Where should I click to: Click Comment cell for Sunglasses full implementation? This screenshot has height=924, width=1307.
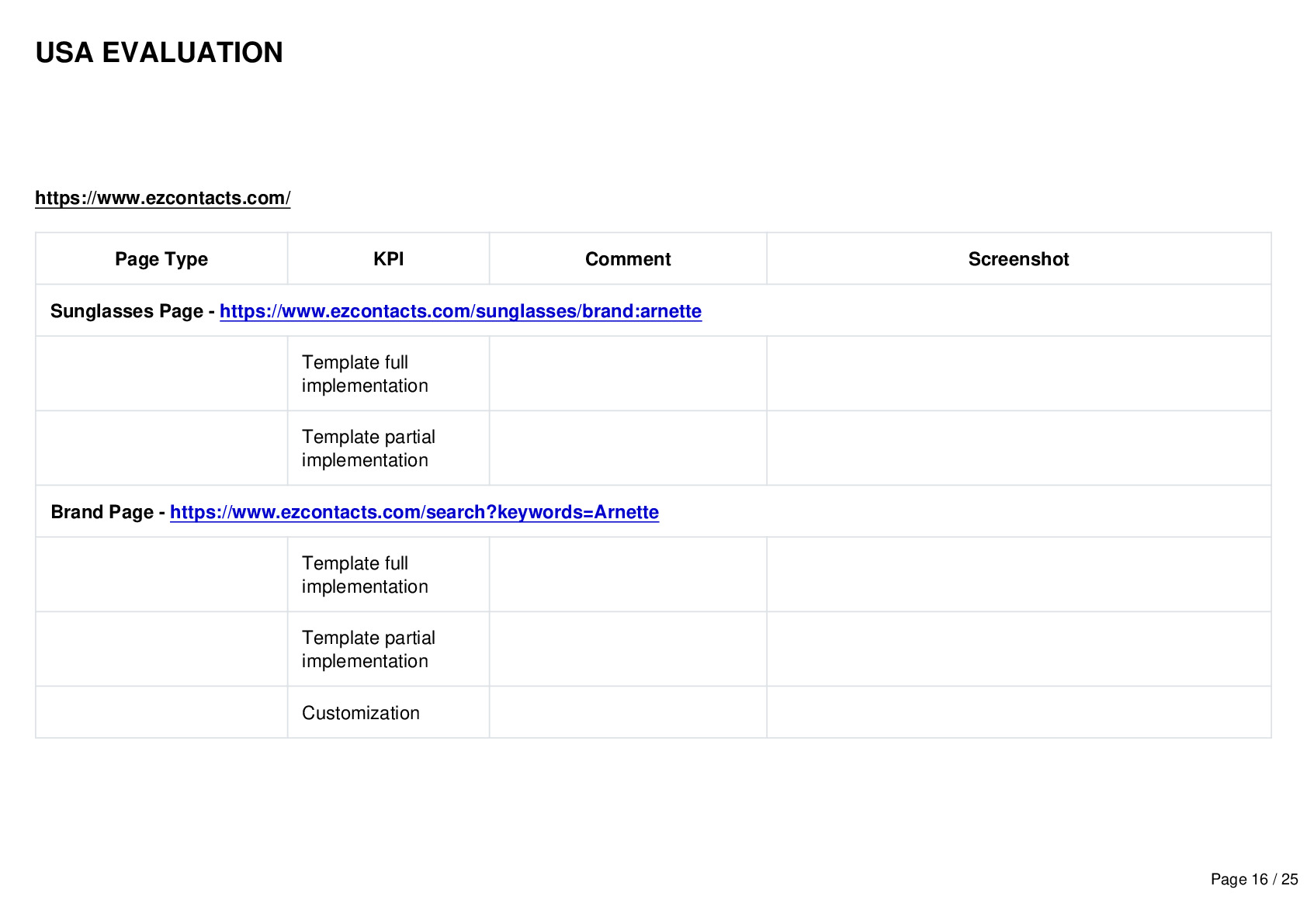tap(628, 373)
